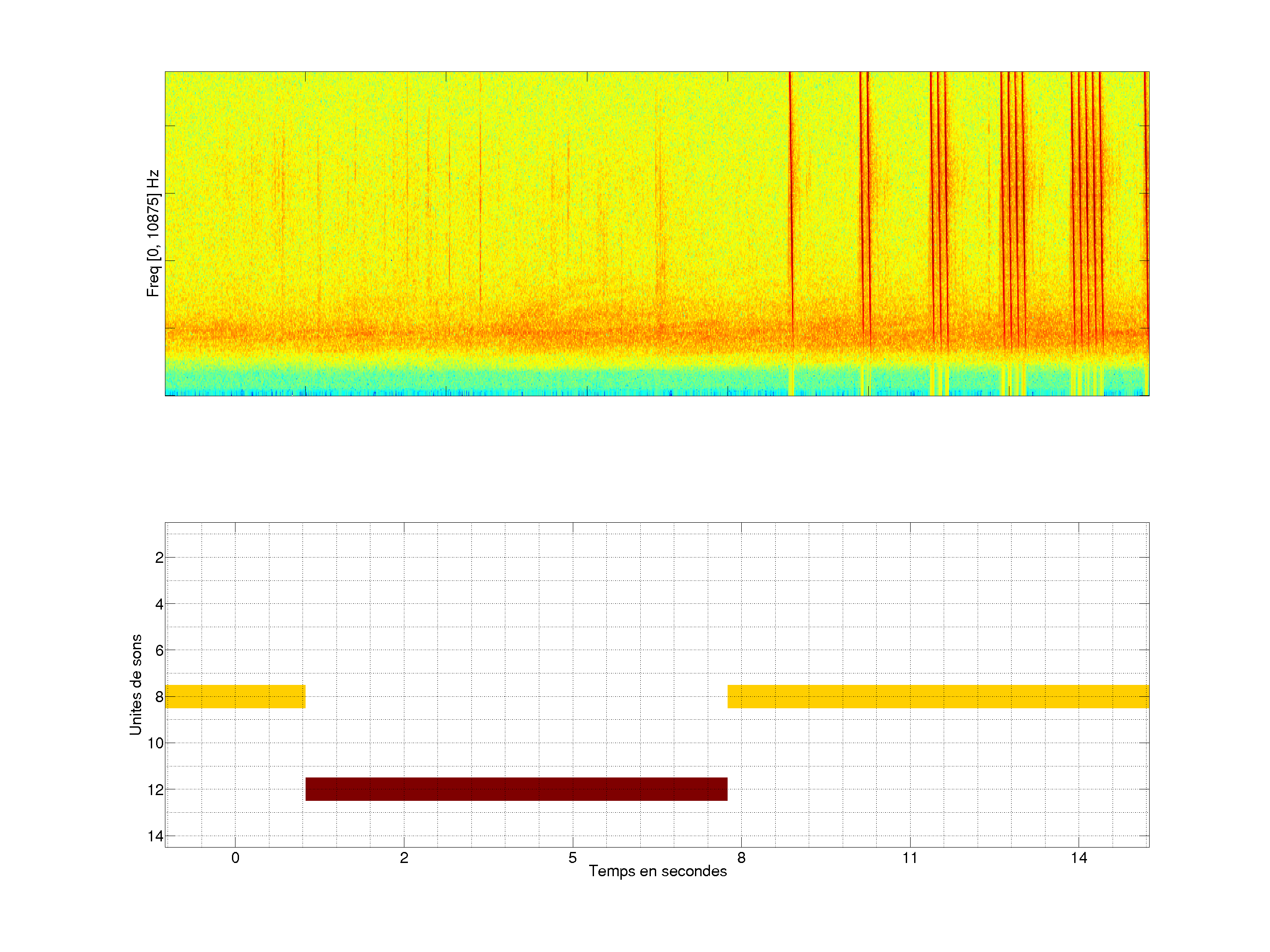1270x952 pixels.
Task: Click y-axis tick label 2 on lower plot
Action: point(159,558)
